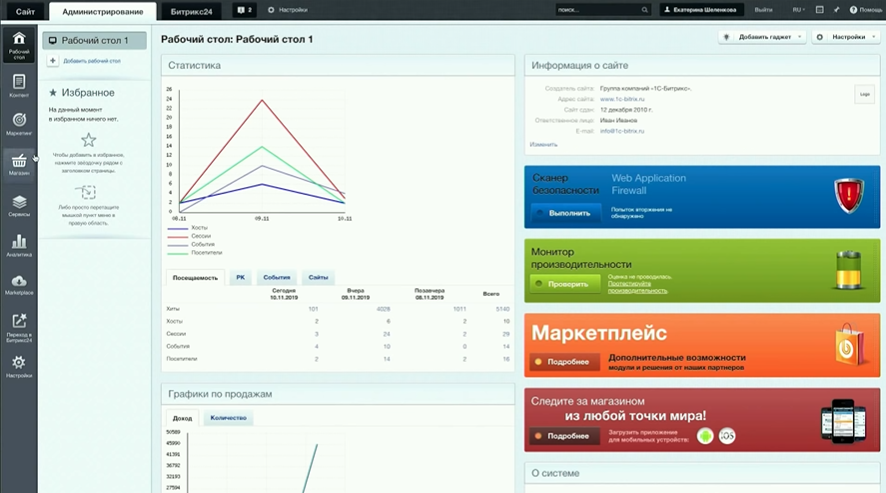The height and width of the screenshot is (493, 886).
Task: Click the battery performance icon
Action: pos(849,270)
